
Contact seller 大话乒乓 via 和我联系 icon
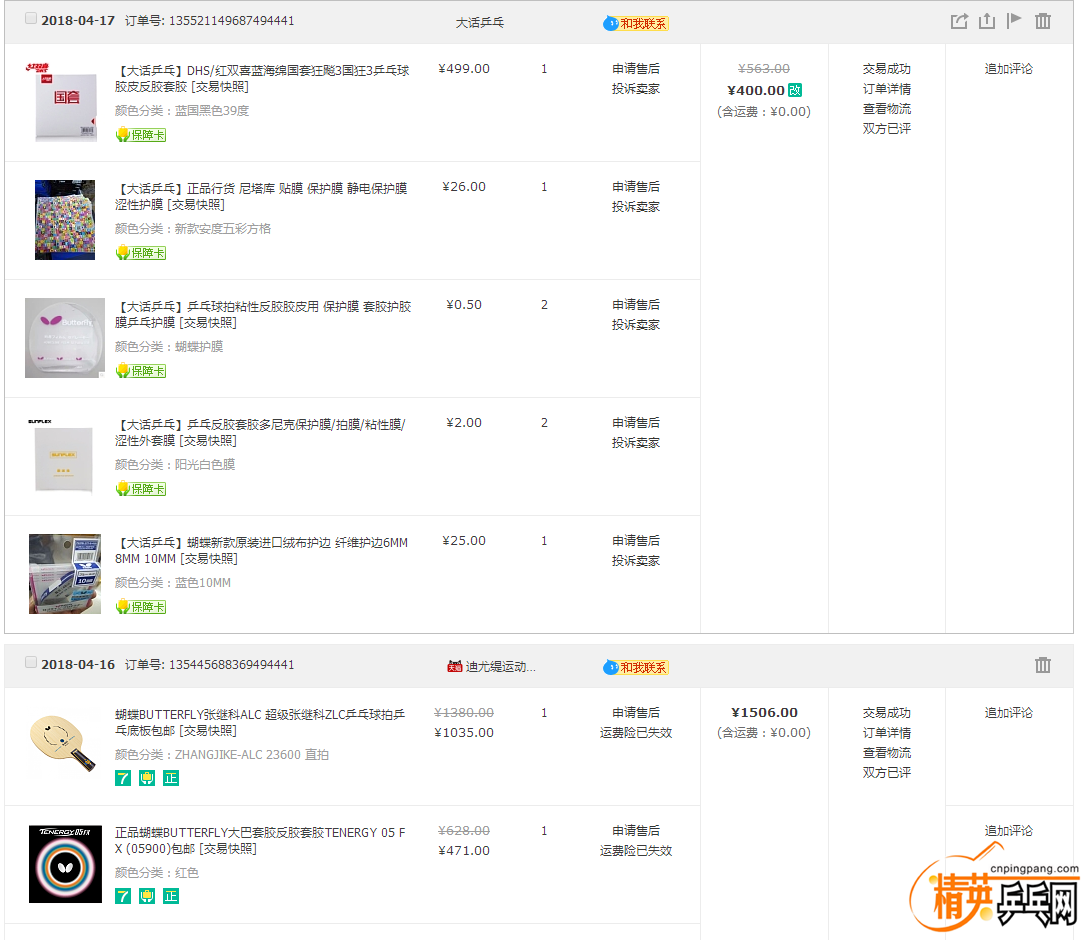point(636,24)
